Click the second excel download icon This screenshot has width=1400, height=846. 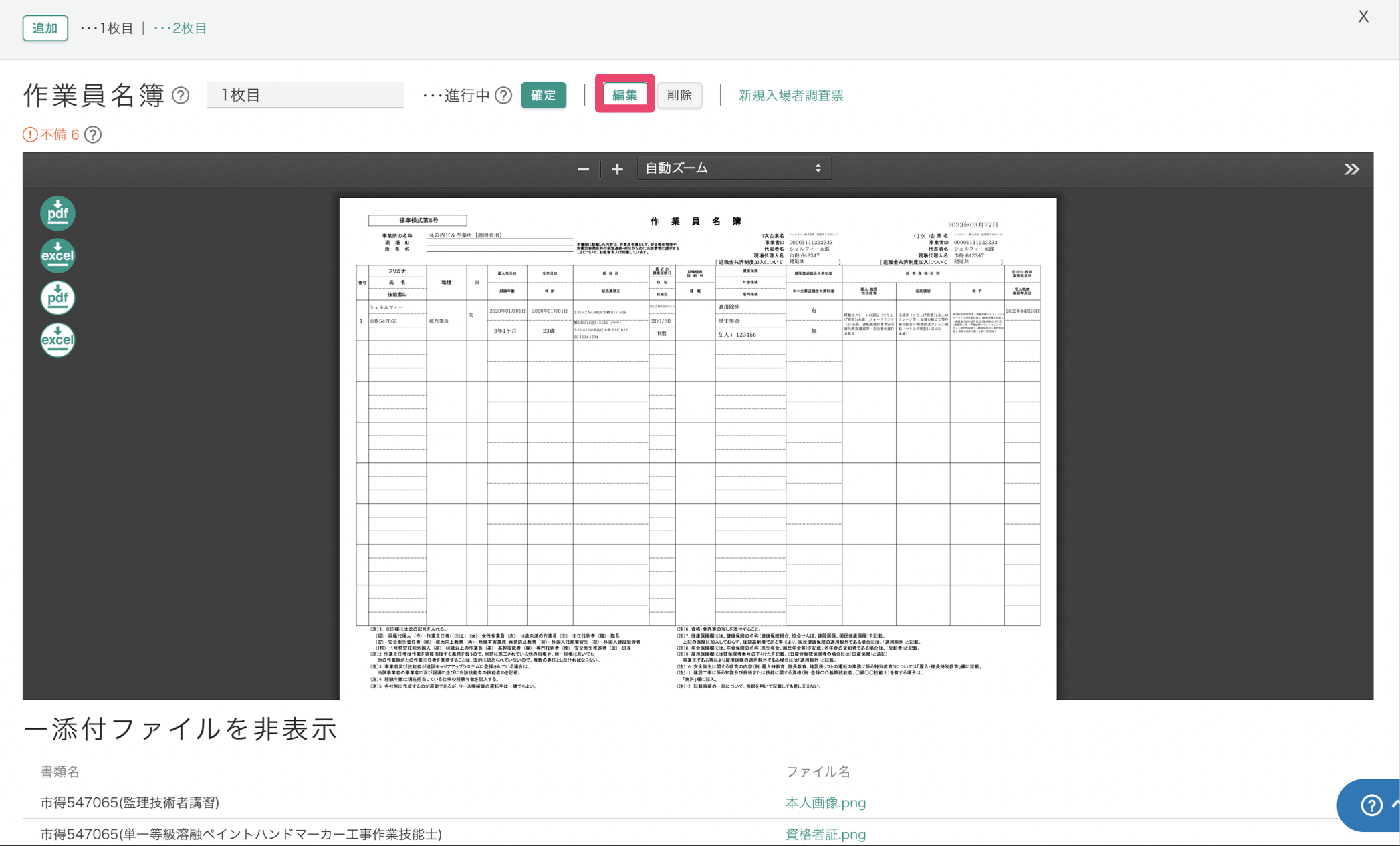[57, 339]
